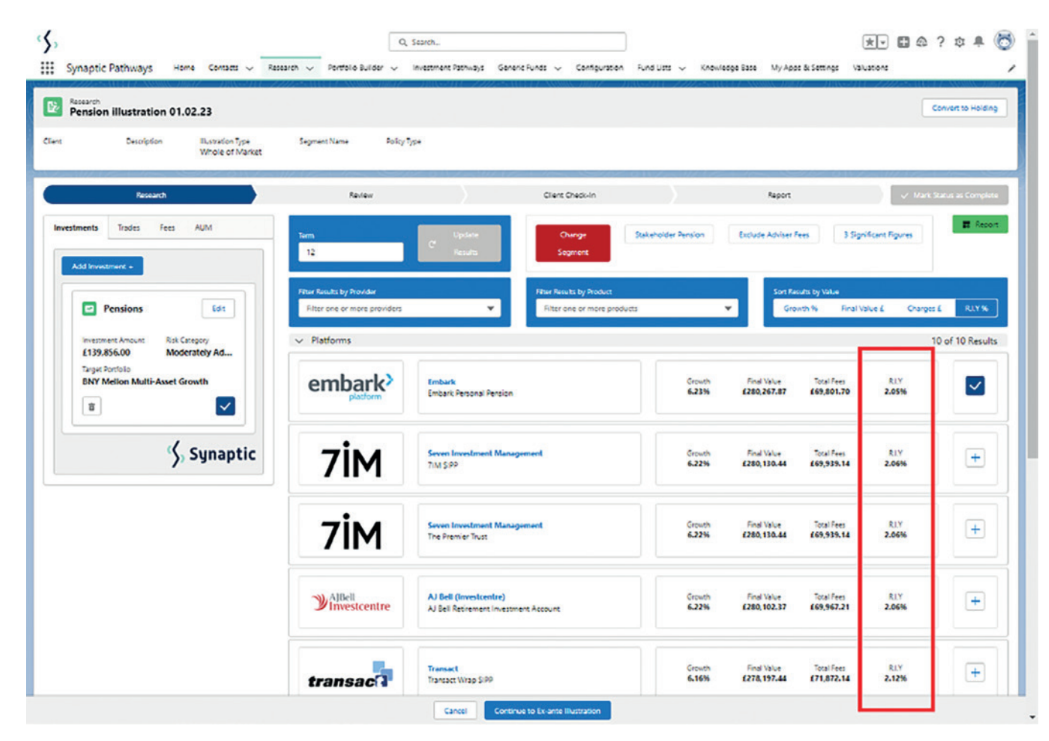Add The Premier Trust result with plus

tap(975, 529)
